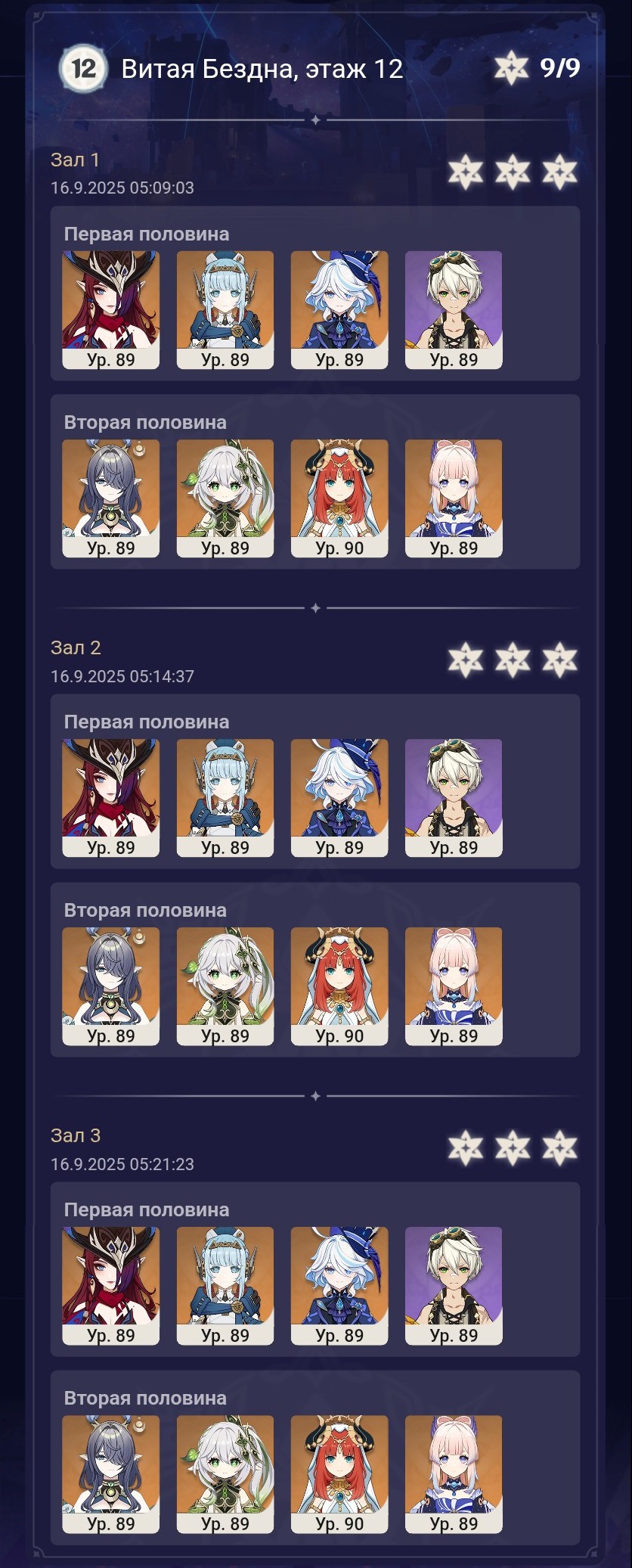The image size is (632, 1568).
Task: Click the Зал 2 heading label
Action: click(76, 647)
